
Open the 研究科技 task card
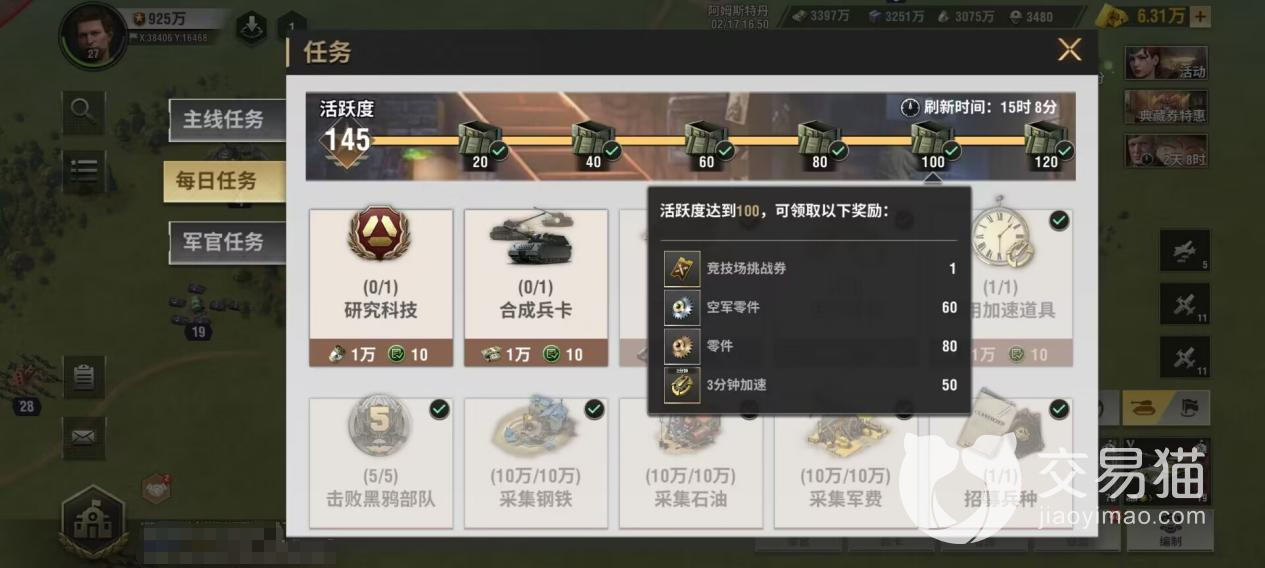pyautogui.click(x=381, y=287)
